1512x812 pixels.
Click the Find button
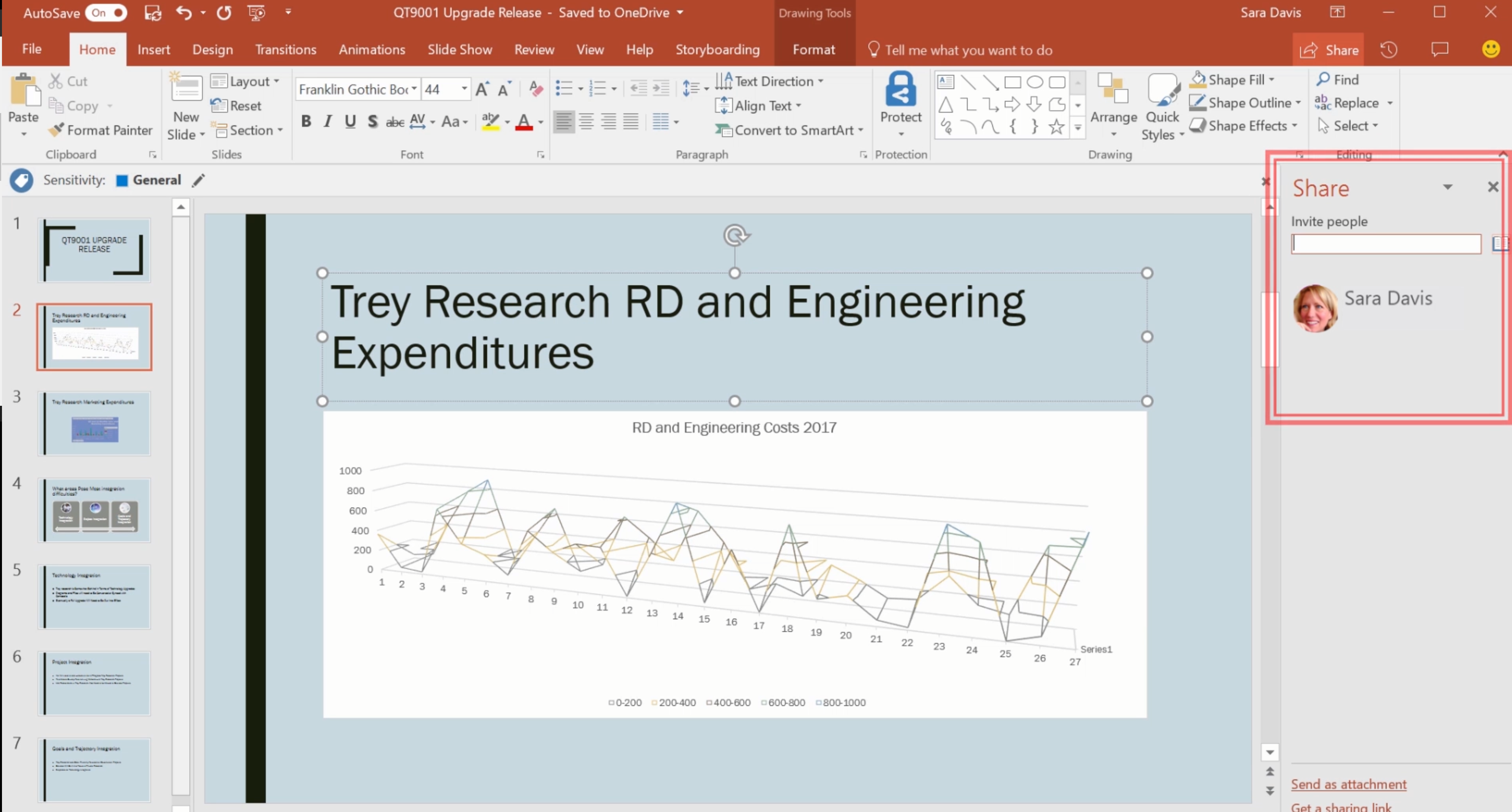(1338, 79)
